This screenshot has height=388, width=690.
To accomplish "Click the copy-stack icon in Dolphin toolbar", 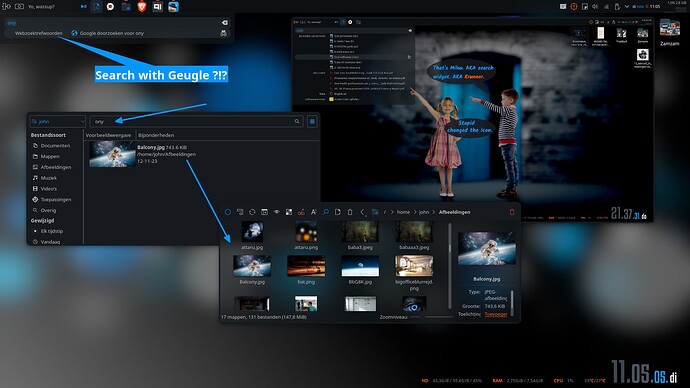I will pyautogui.click(x=240, y=212).
